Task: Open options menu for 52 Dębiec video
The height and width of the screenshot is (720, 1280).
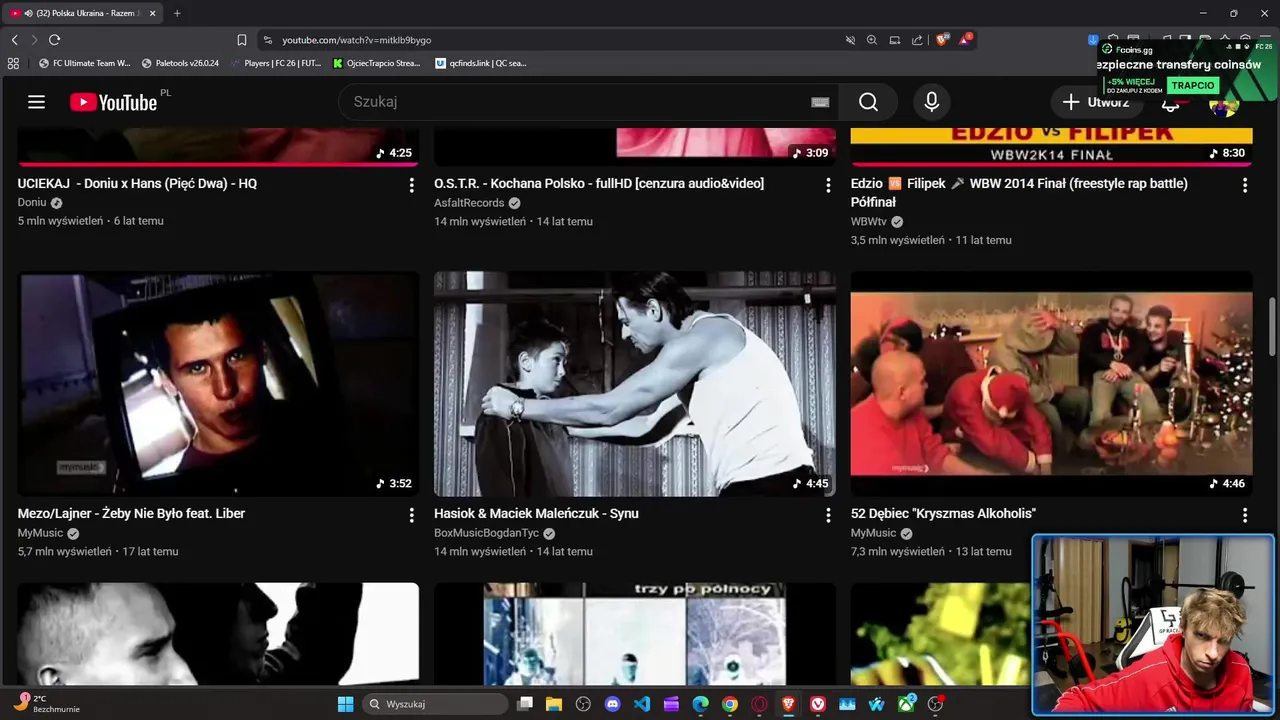Action: (1245, 515)
